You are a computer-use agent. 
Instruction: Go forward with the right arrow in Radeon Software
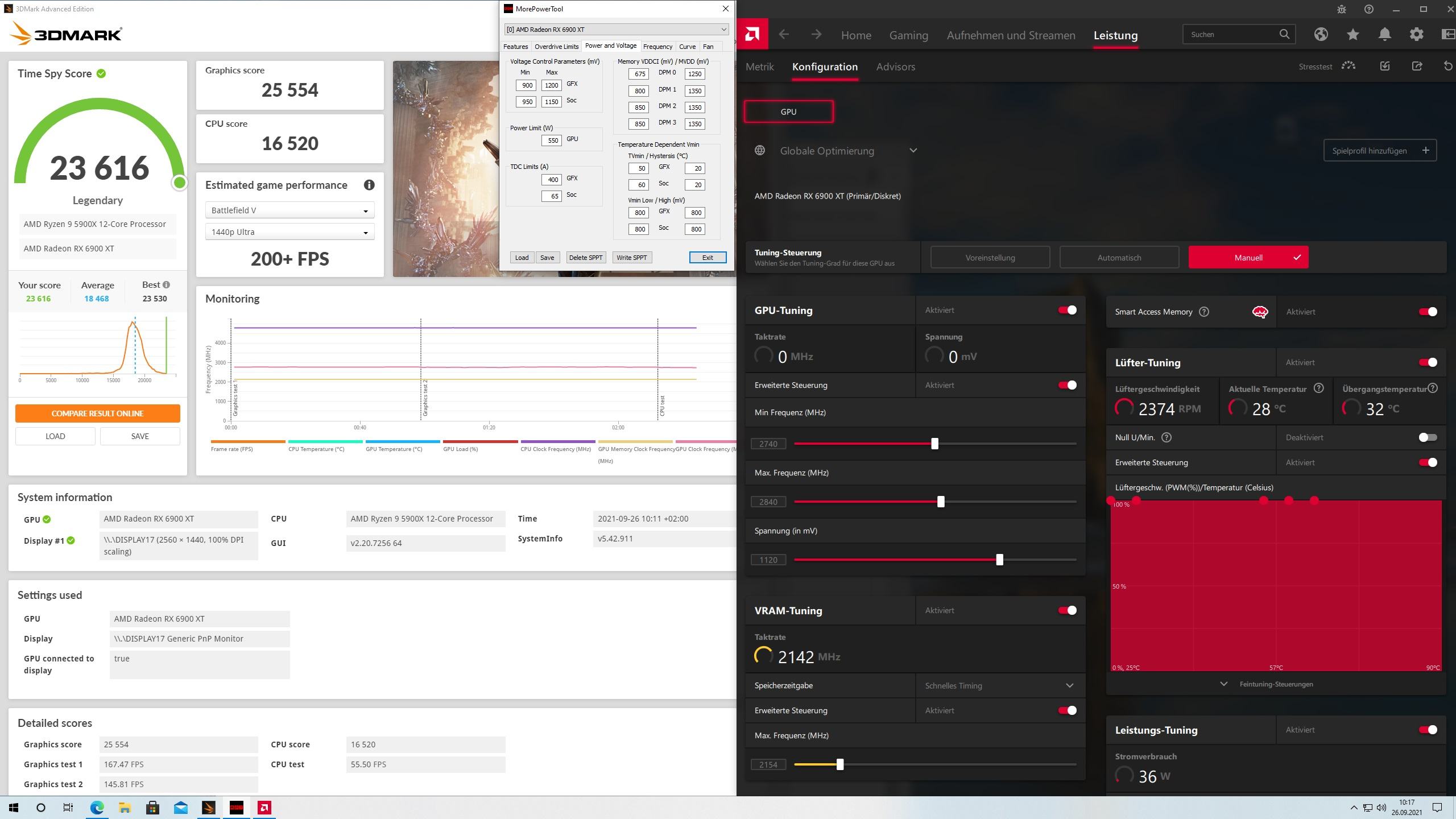(816, 35)
